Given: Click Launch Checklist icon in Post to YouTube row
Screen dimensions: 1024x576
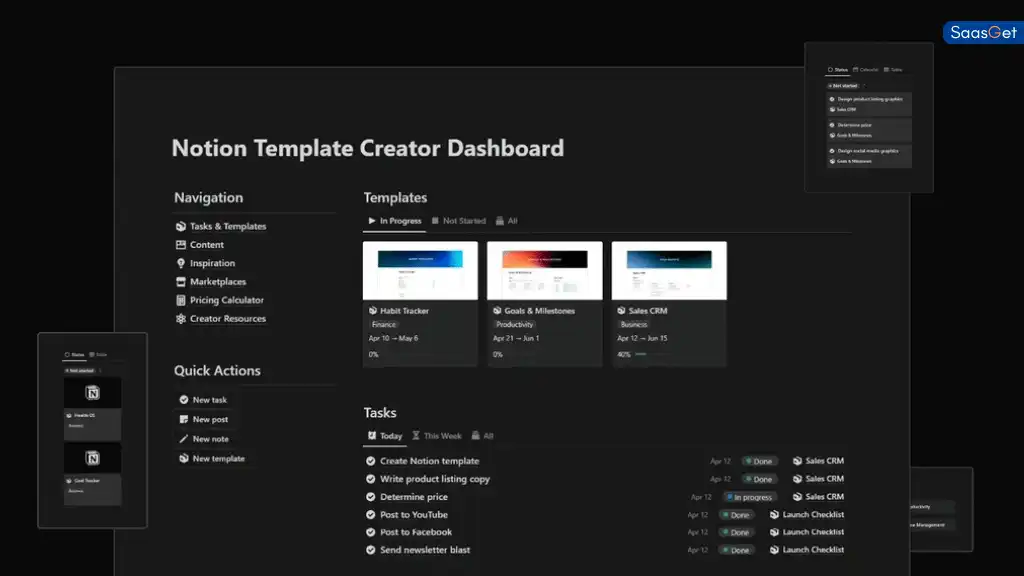Looking at the screenshot, I should coord(775,515).
